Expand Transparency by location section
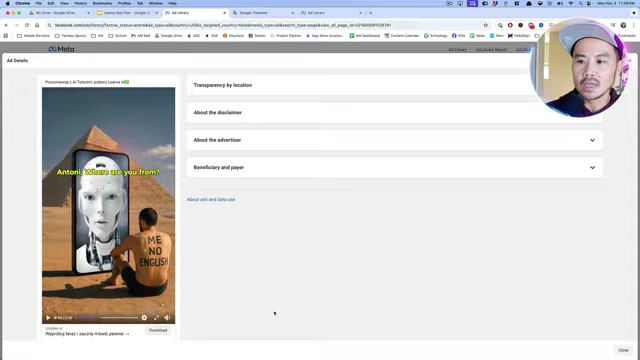Viewport: 640px width, 360px height. point(394,85)
